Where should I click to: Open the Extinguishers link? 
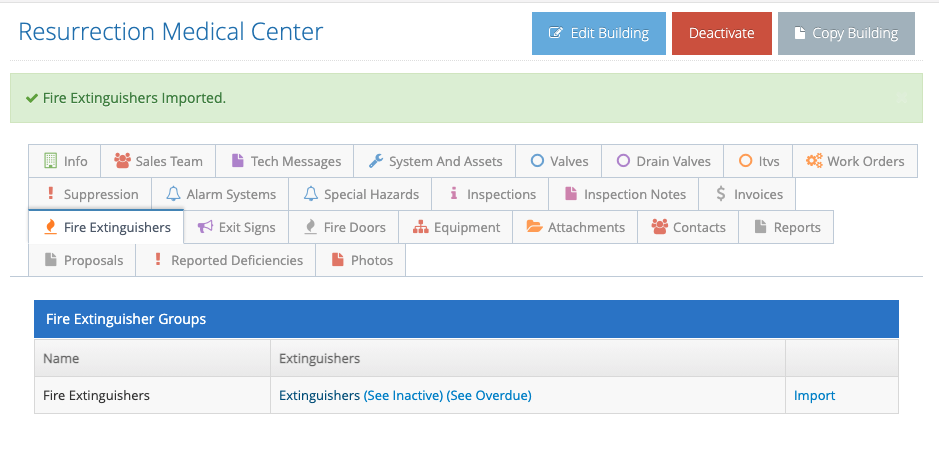pyautogui.click(x=319, y=395)
